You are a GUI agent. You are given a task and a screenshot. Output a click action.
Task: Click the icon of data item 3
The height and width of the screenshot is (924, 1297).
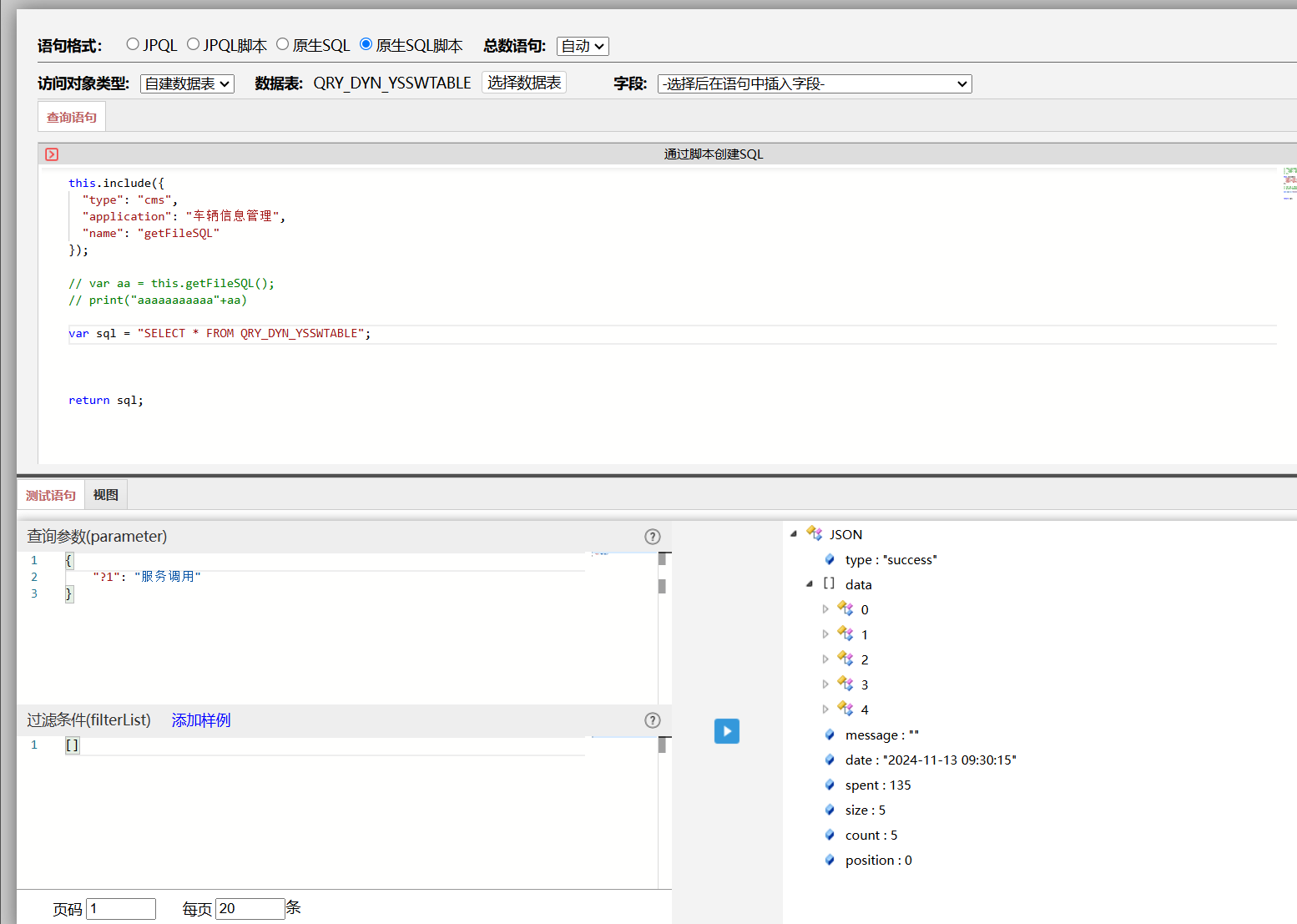(x=845, y=684)
